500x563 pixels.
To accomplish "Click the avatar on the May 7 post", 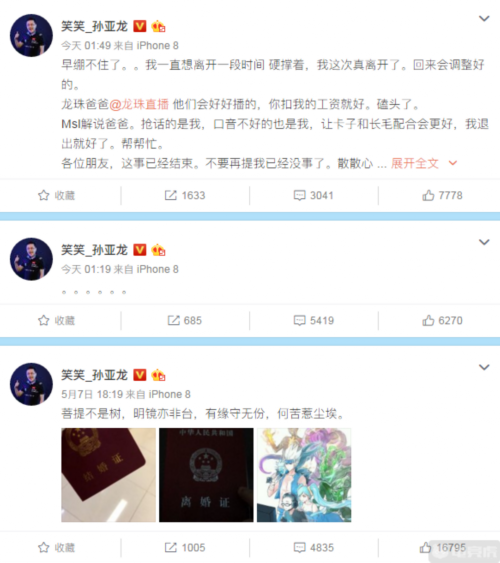I will [31, 384].
